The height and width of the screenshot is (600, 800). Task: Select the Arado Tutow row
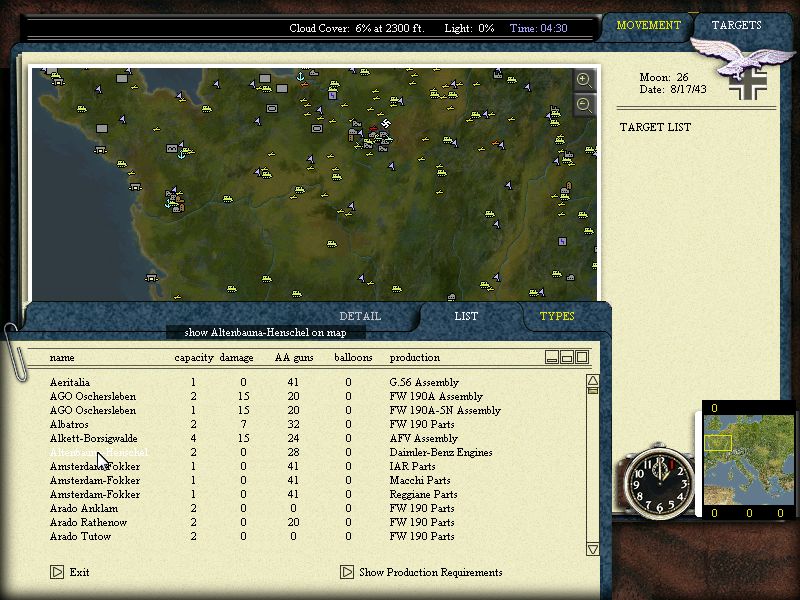coord(276,537)
